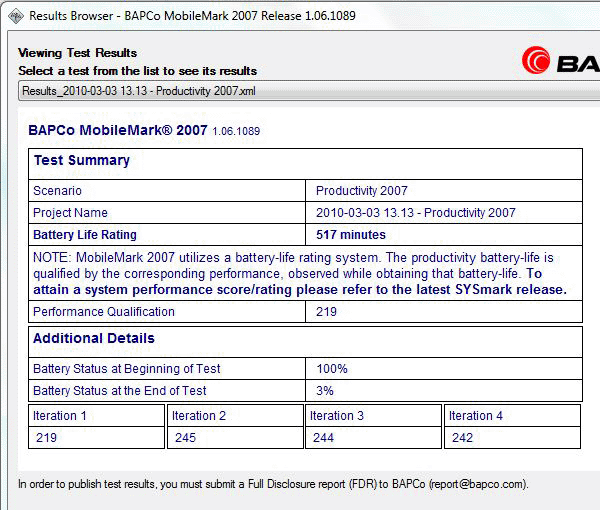Screen dimensions: 600x510
Task: Click the '3%' battery value
Action: click(324, 391)
